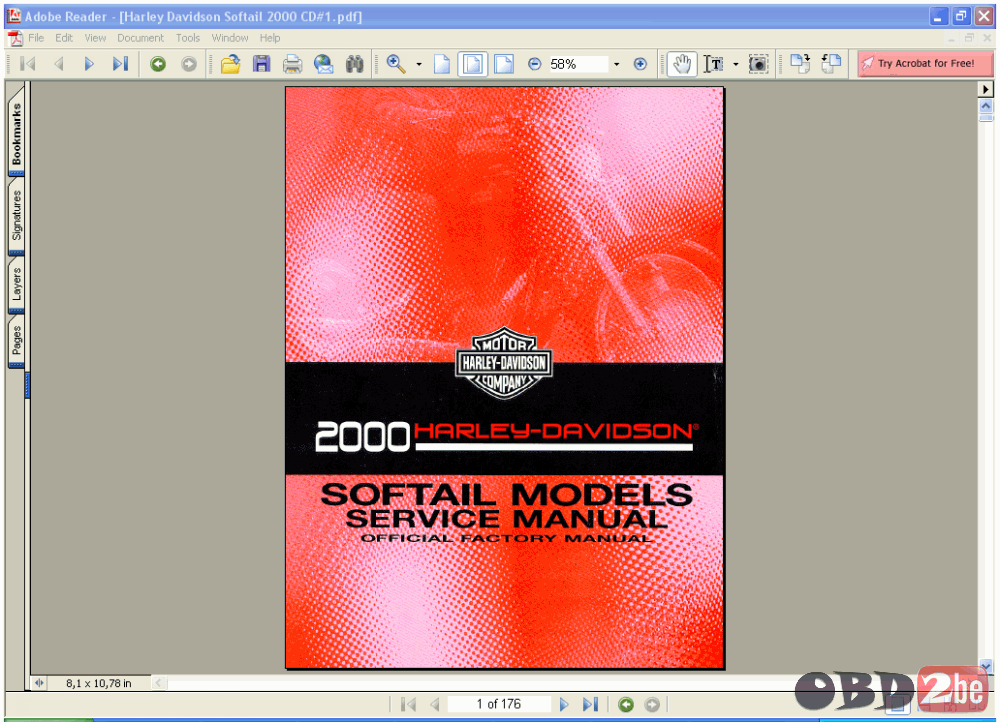This screenshot has height=722, width=1000.
Task: Click previous view green arrow in bottom bar
Action: click(626, 704)
